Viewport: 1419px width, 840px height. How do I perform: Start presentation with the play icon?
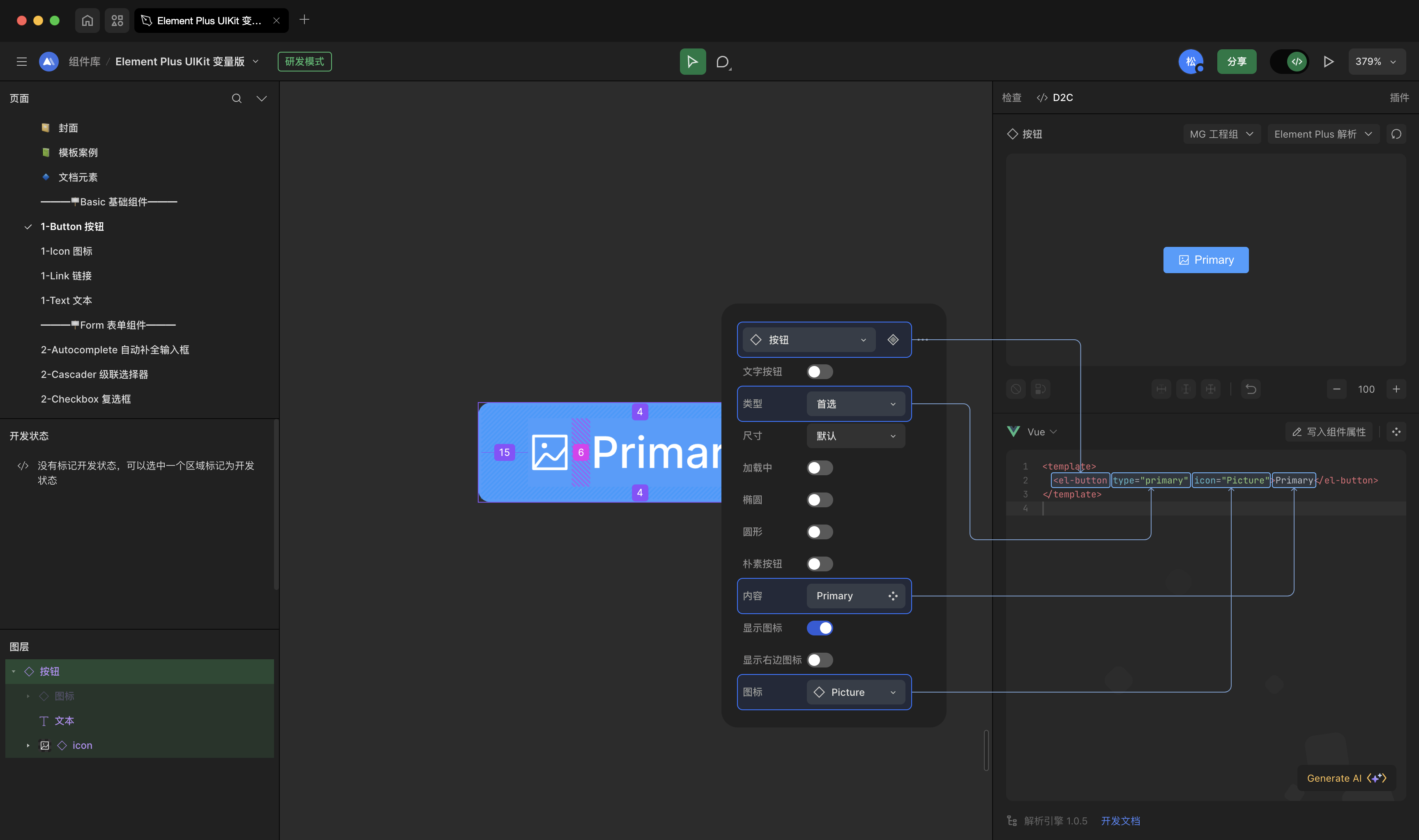pos(1329,61)
